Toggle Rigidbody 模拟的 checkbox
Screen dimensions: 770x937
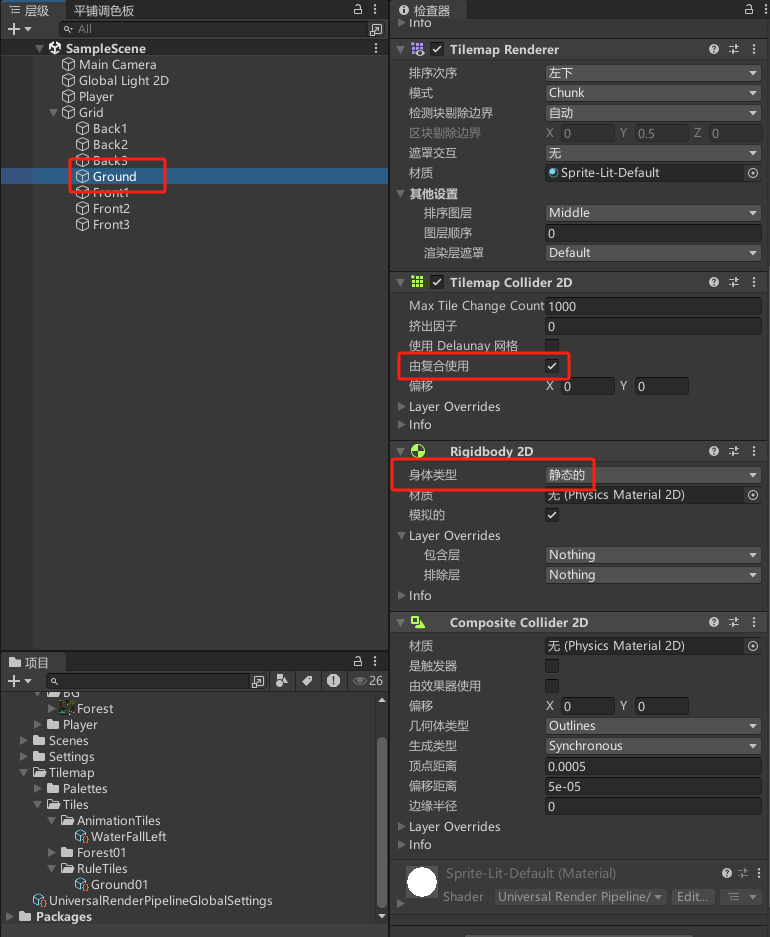[x=552, y=515]
